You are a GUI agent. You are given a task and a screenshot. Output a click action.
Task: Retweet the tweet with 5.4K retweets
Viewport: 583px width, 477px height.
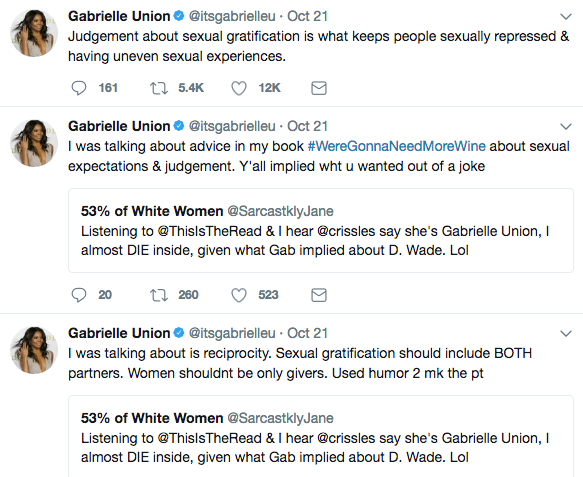[159, 88]
